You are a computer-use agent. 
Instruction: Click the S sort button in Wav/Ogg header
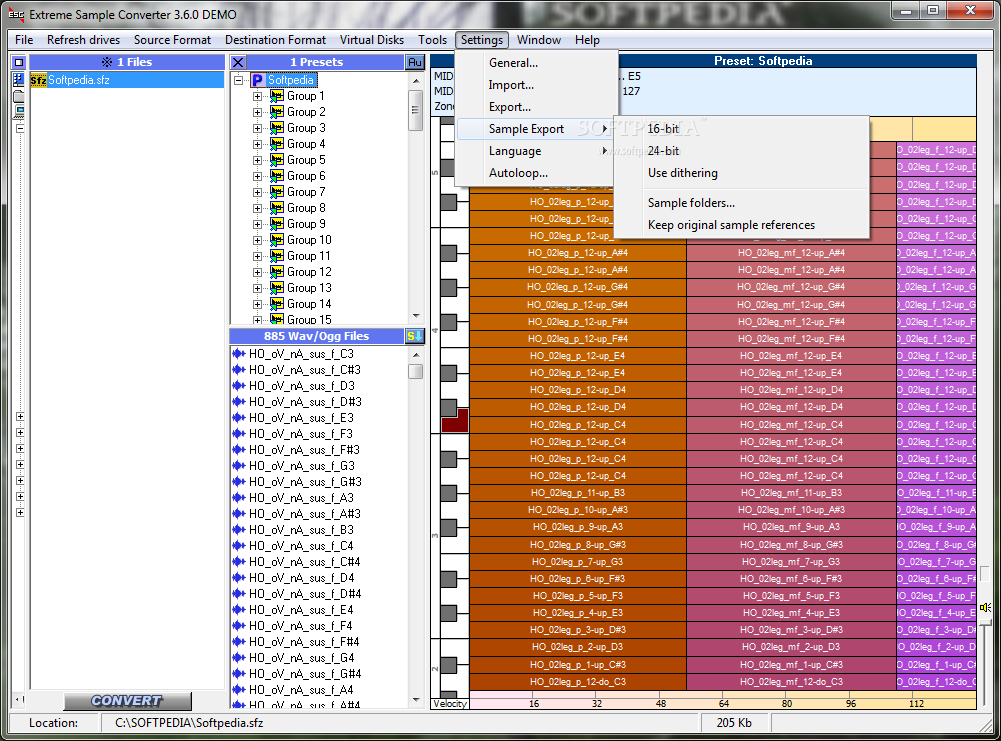415,336
